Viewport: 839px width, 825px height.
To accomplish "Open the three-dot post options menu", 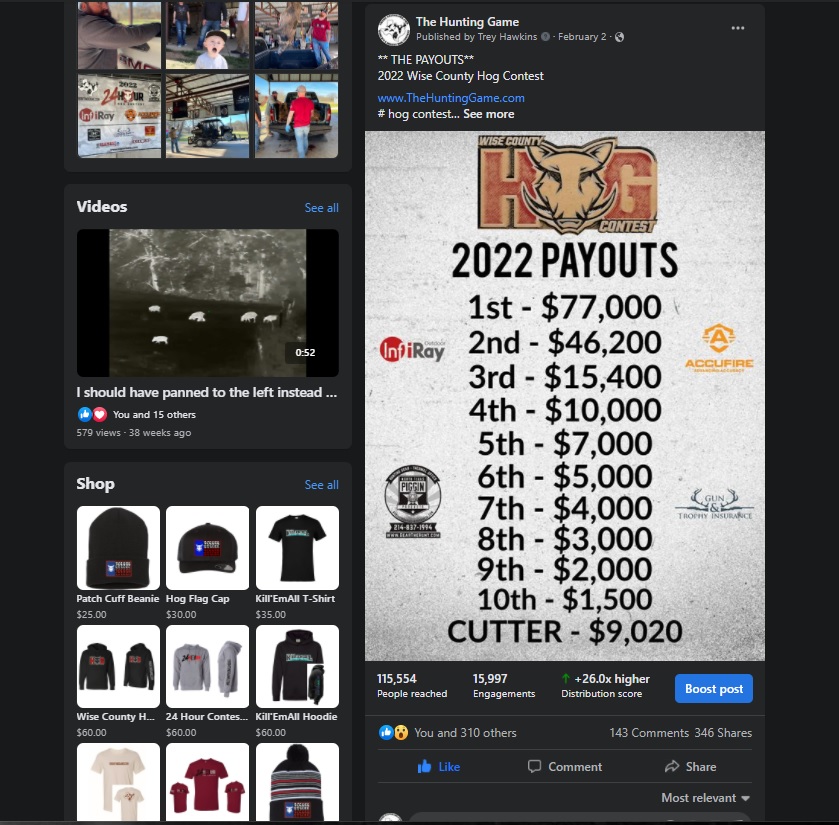I will point(737,28).
